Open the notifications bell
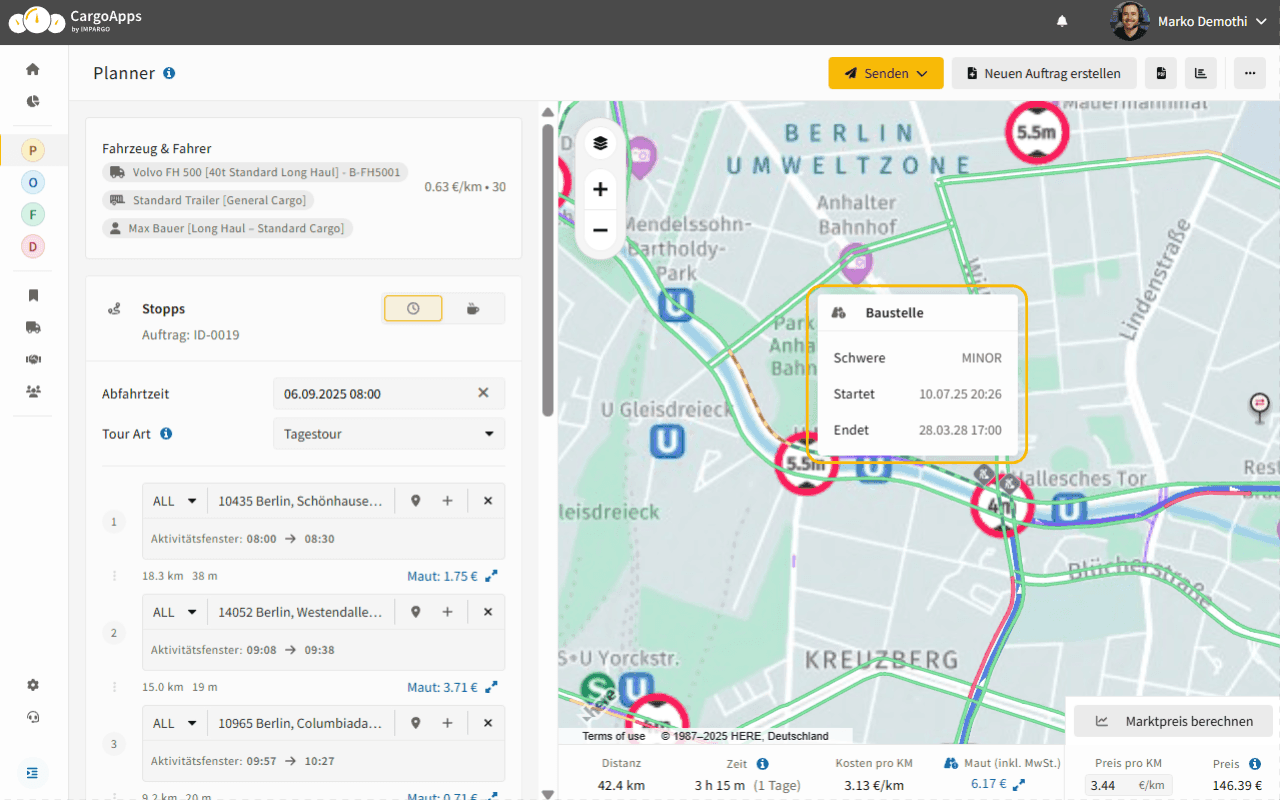 1062,21
